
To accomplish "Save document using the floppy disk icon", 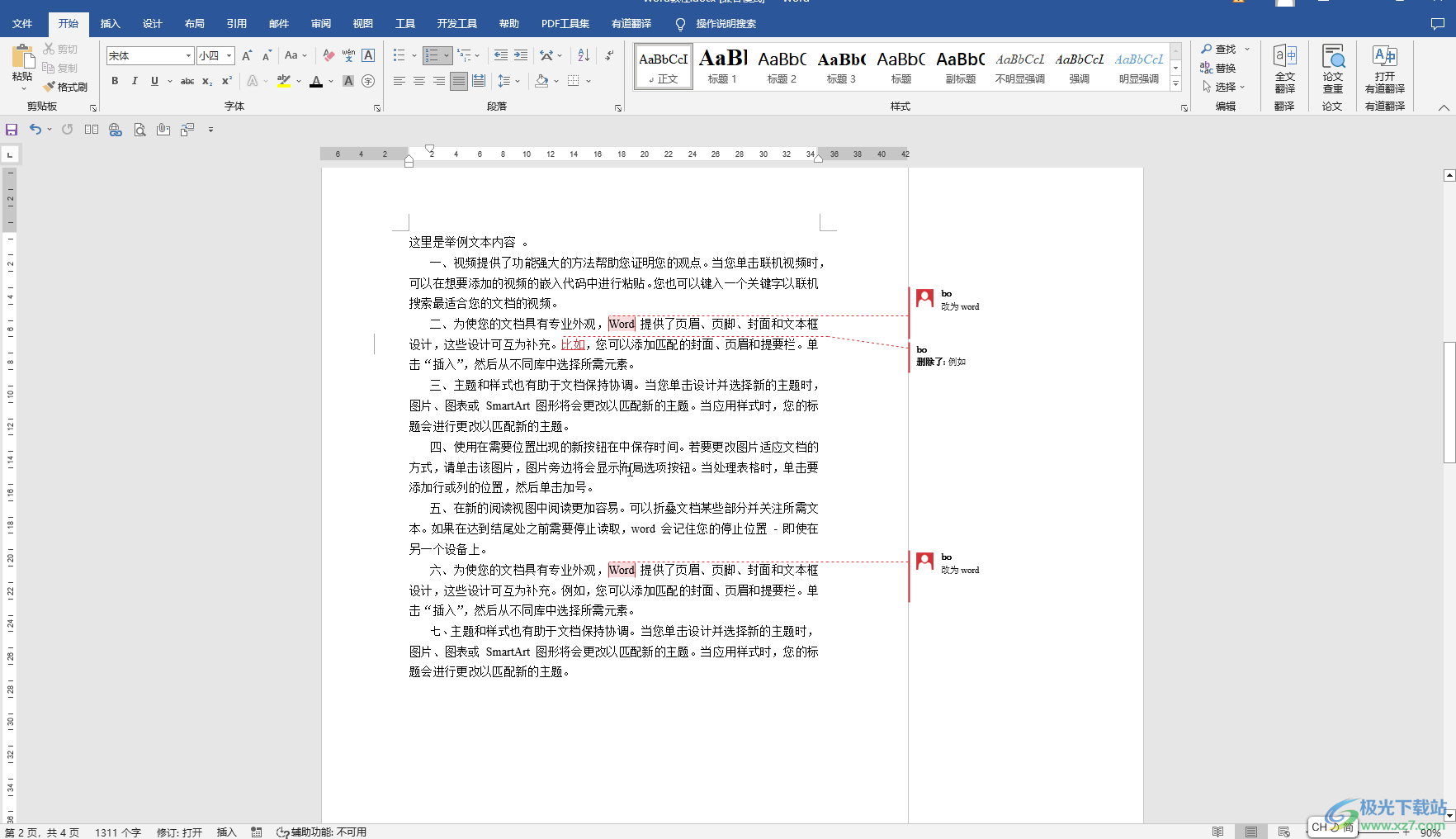I will click(x=12, y=130).
